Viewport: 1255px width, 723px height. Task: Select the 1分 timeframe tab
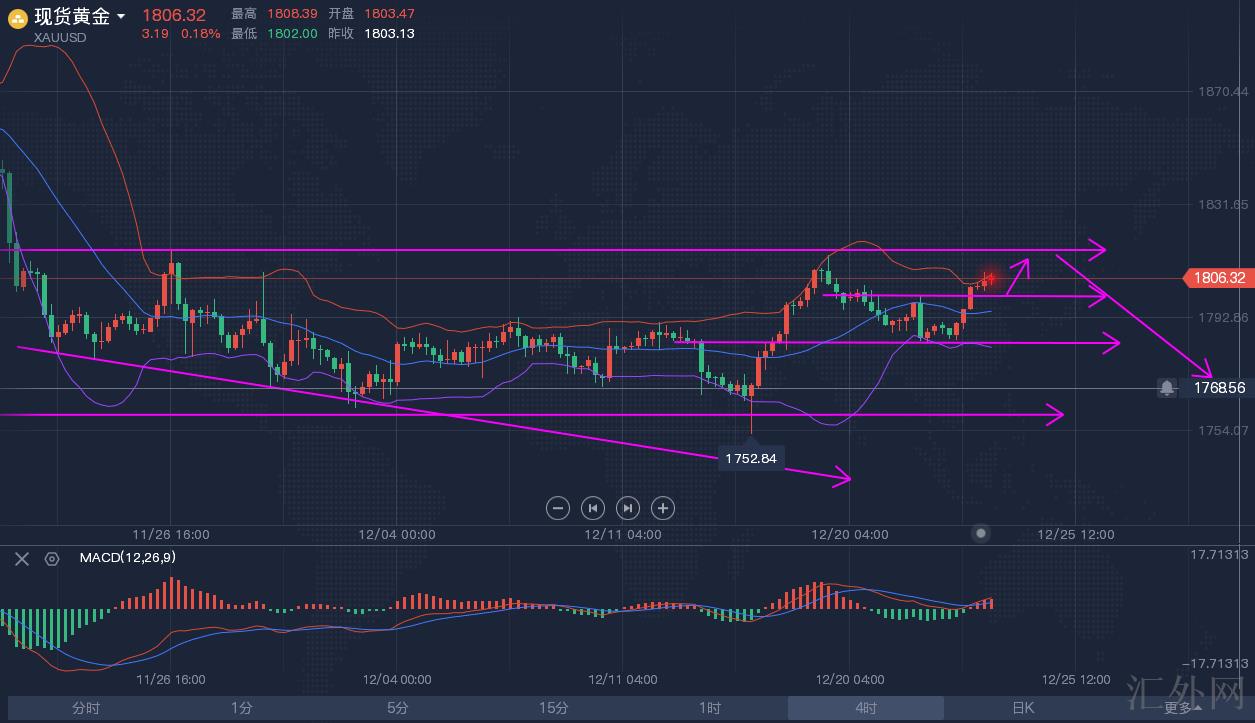[x=241, y=708]
